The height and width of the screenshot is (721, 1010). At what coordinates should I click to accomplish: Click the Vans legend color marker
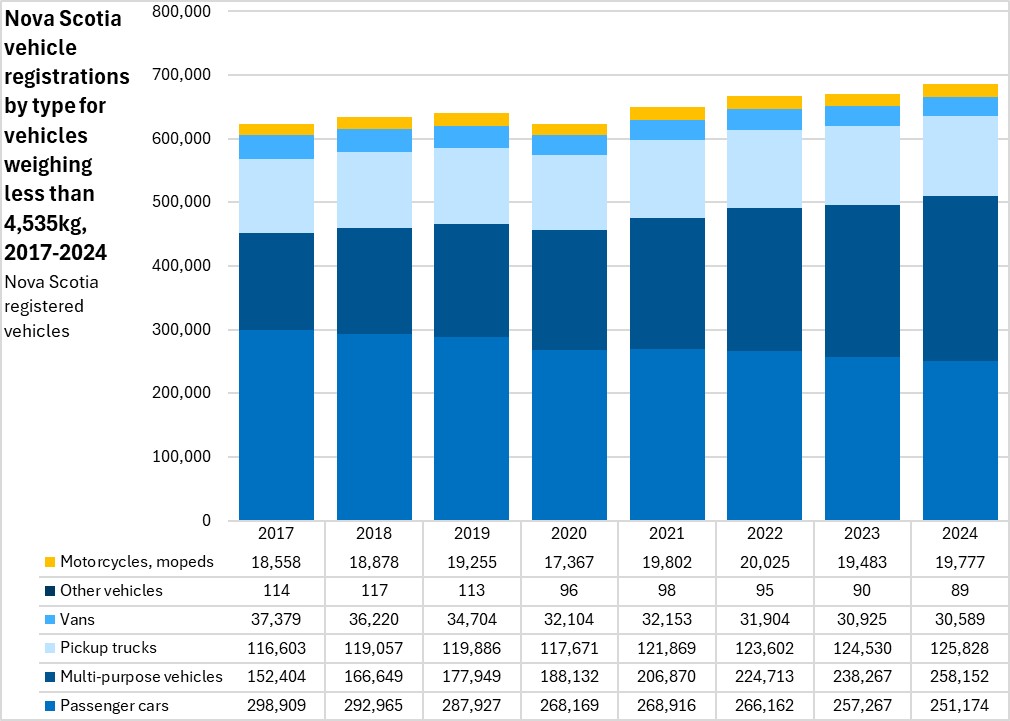[x=48, y=620]
